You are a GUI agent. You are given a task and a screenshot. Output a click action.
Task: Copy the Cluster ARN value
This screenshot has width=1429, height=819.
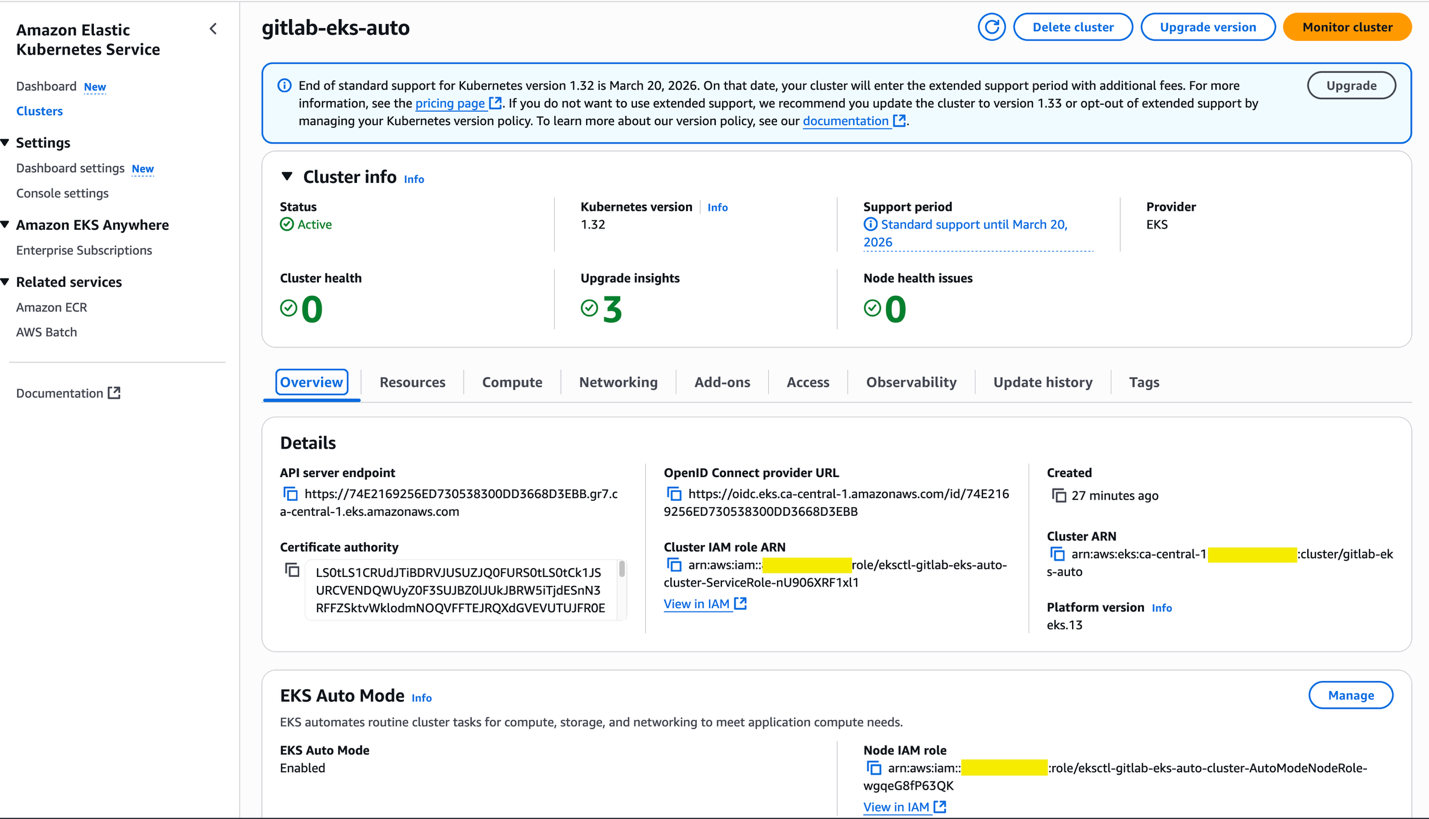tap(1057, 554)
